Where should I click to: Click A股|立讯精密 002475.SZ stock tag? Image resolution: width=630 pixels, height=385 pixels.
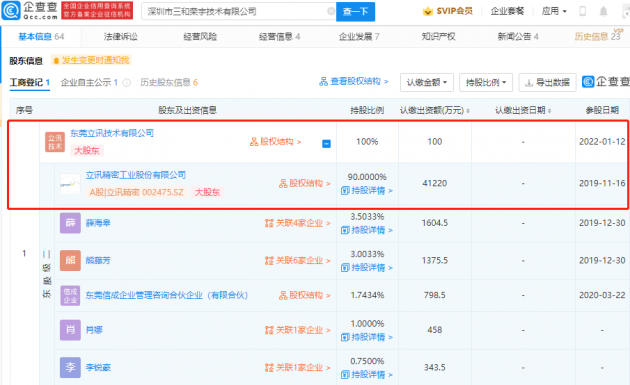point(136,192)
